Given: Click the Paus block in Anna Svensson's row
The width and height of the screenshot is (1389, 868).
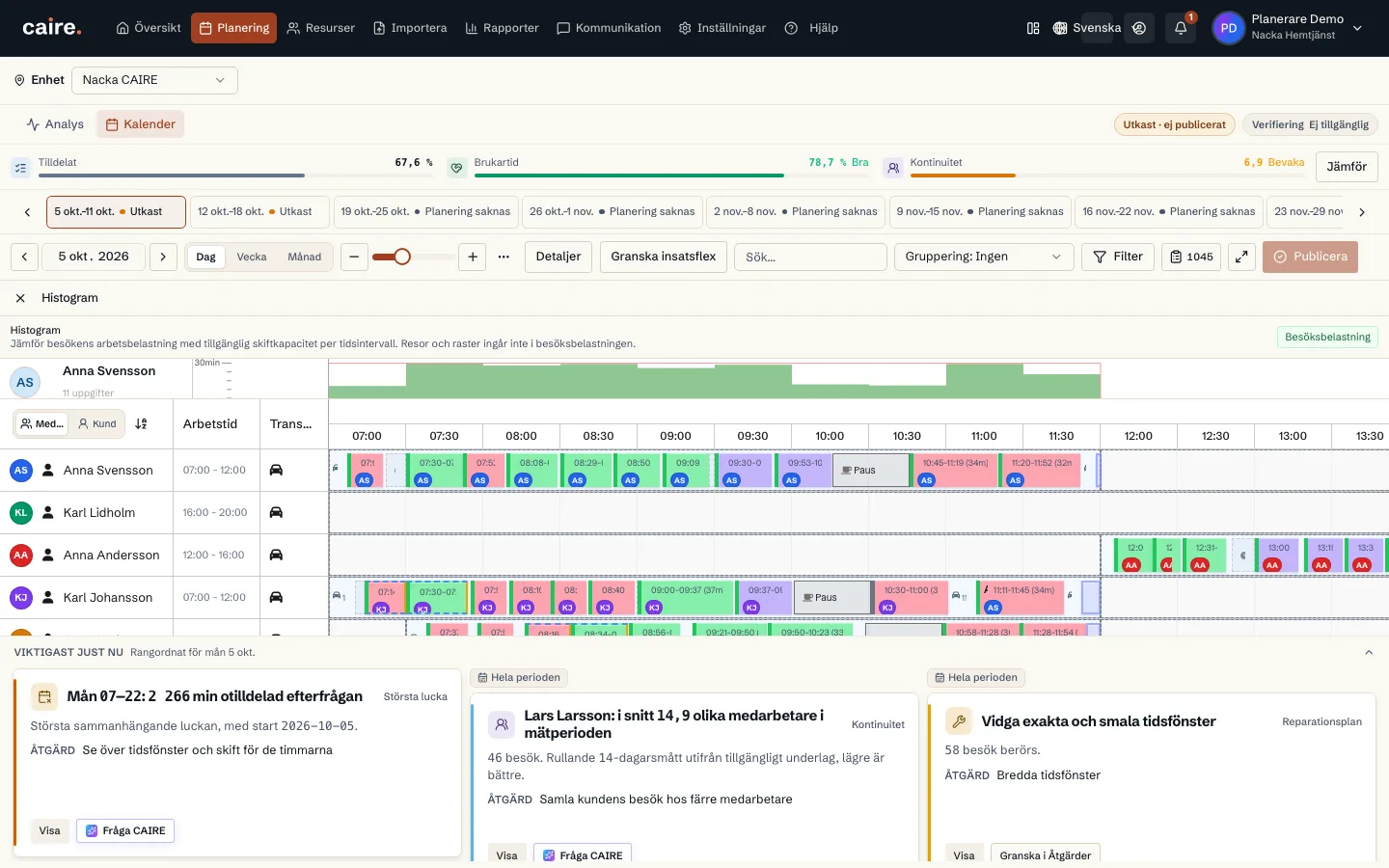Looking at the screenshot, I should pos(871,470).
